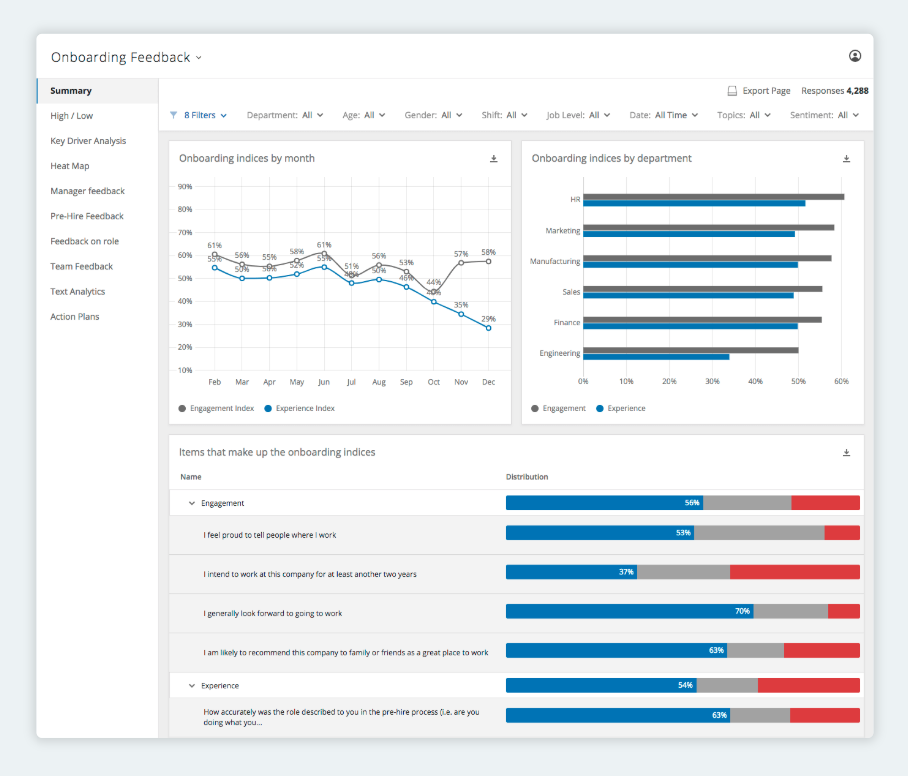Open the user account icon
The image size is (908, 776).
(855, 56)
